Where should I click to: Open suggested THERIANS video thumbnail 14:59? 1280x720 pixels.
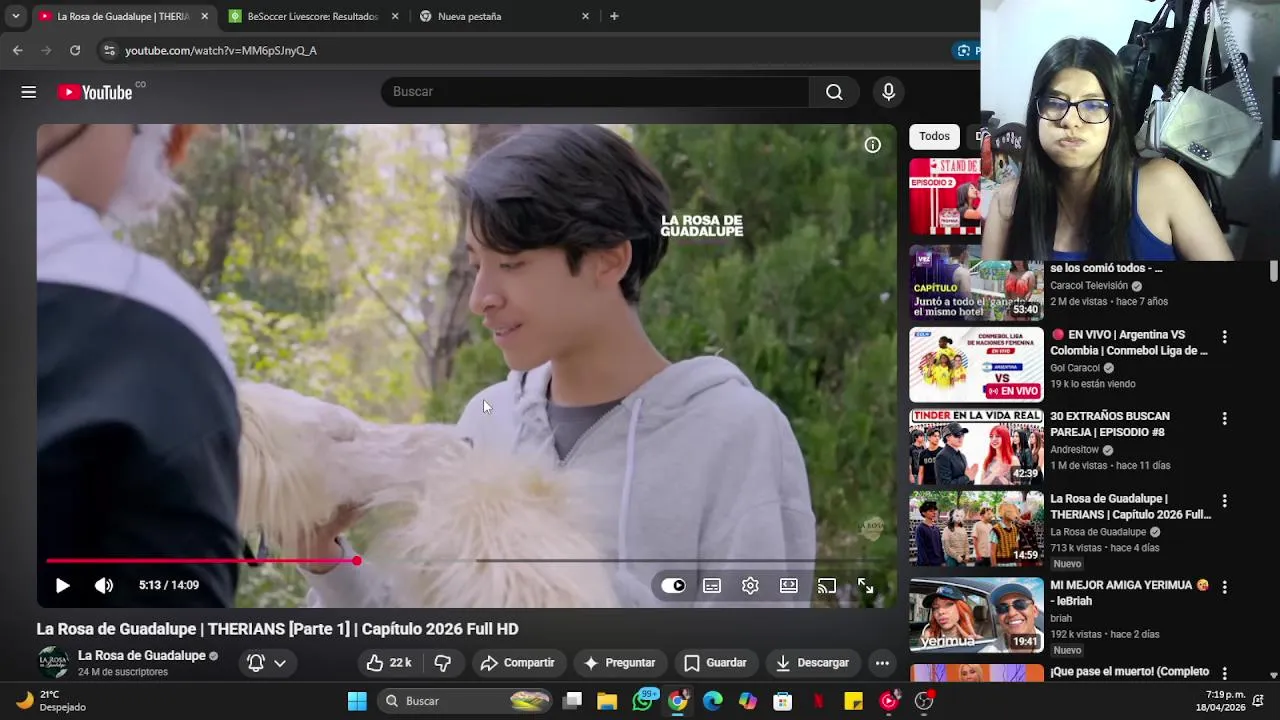[976, 529]
